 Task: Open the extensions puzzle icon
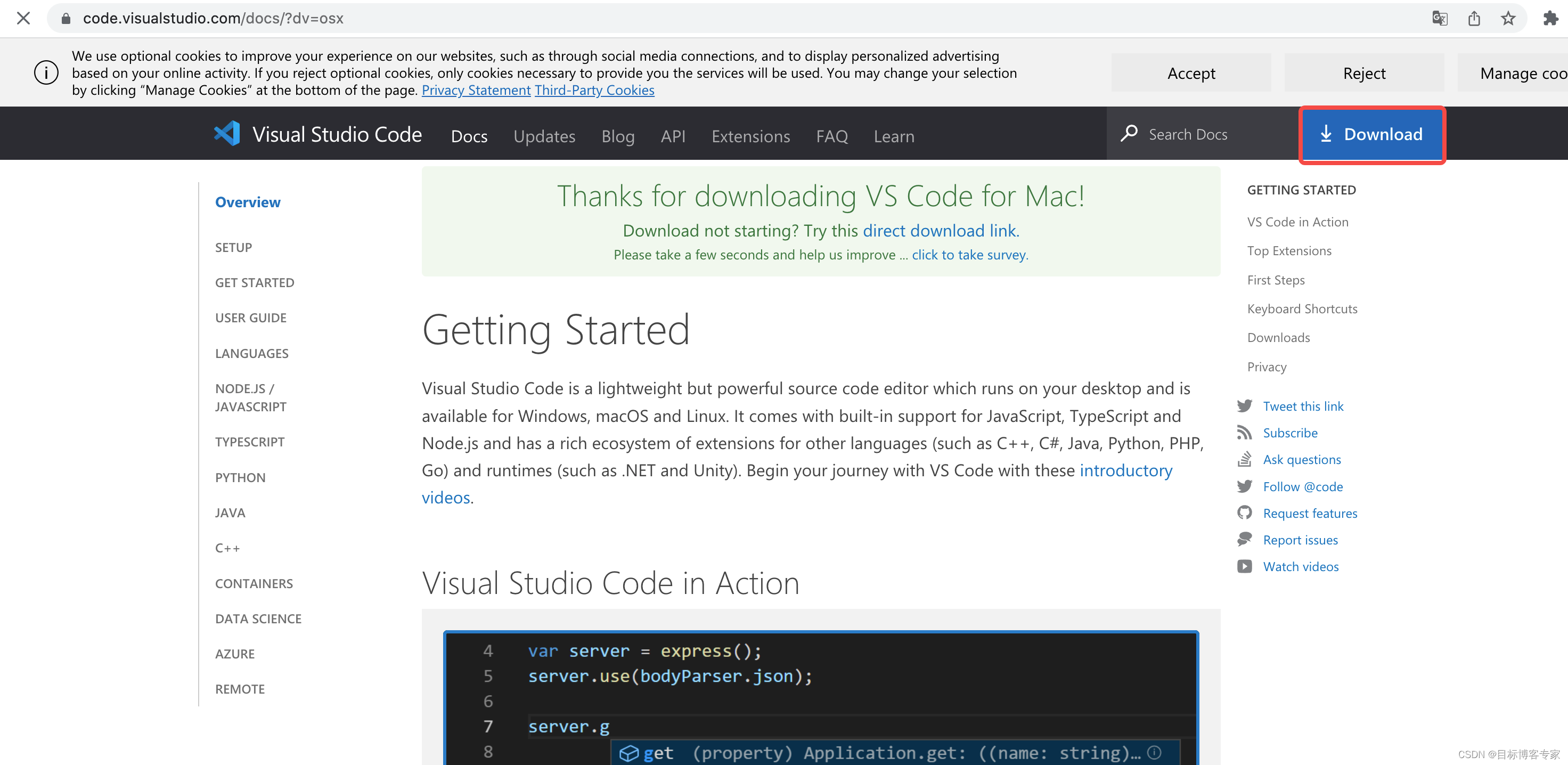1550,18
